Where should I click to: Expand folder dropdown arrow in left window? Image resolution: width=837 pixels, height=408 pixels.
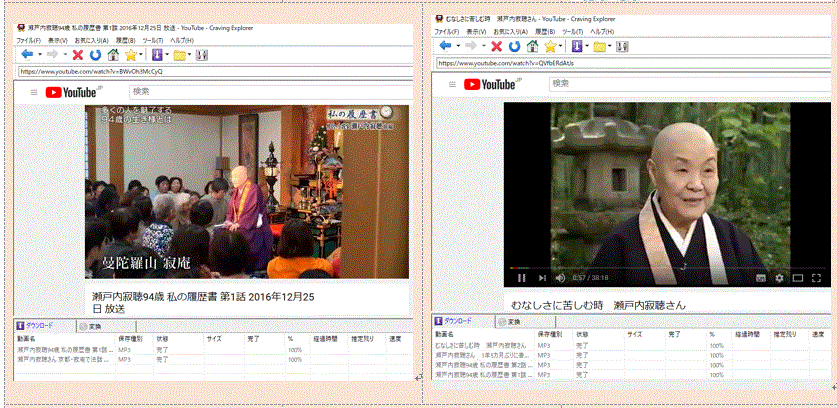tap(189, 54)
